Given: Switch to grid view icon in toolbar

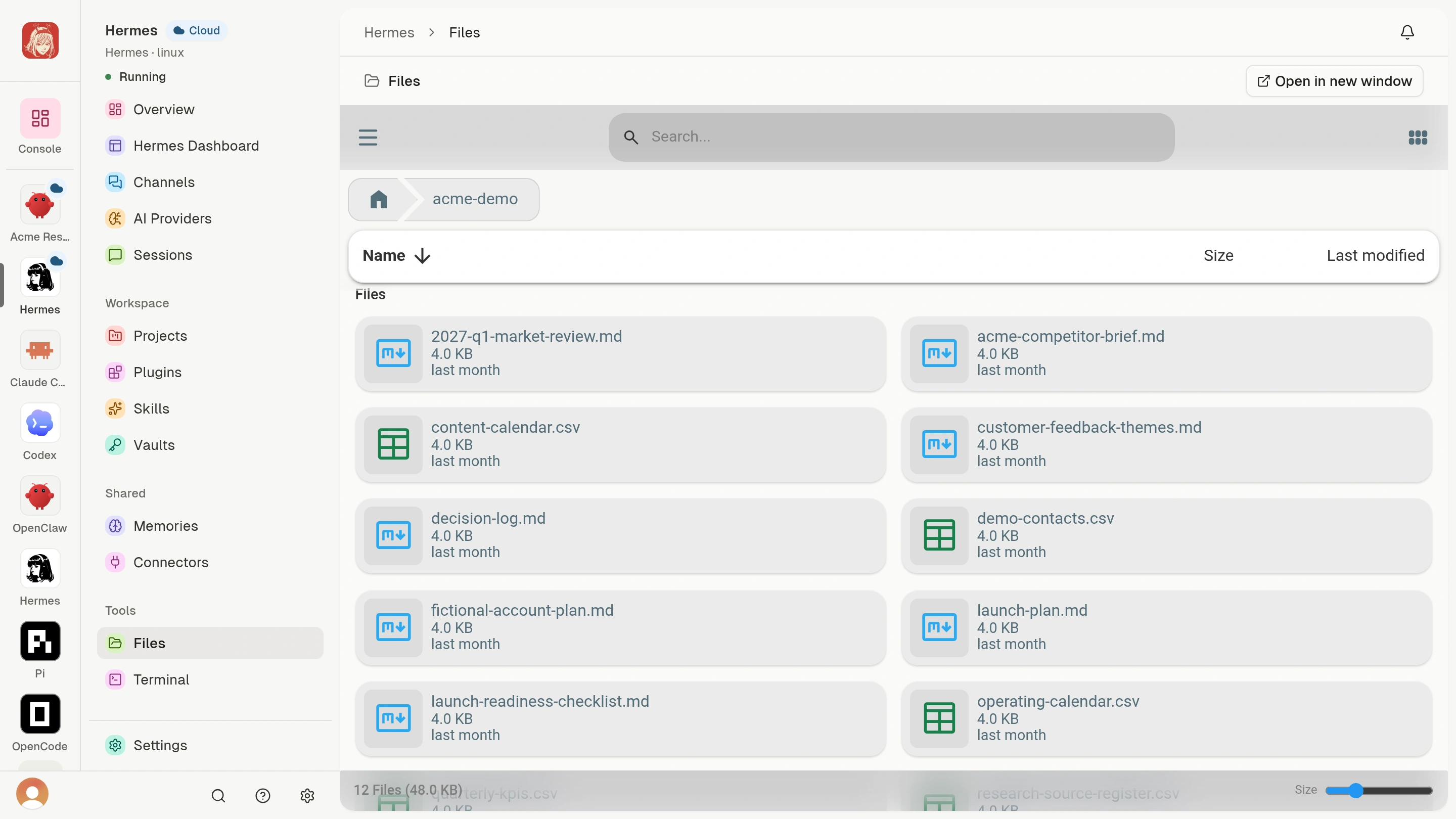Looking at the screenshot, I should pyautogui.click(x=1418, y=138).
